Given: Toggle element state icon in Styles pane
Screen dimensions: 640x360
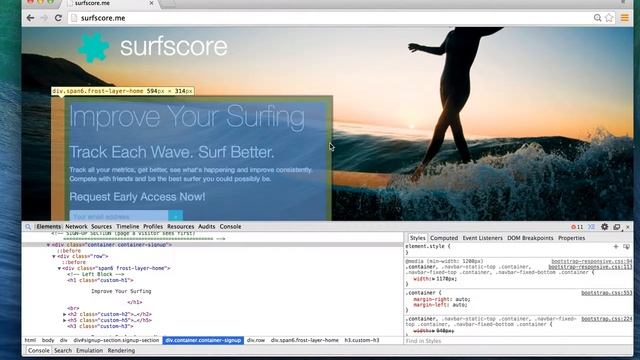Looking at the screenshot, I should point(626,247).
